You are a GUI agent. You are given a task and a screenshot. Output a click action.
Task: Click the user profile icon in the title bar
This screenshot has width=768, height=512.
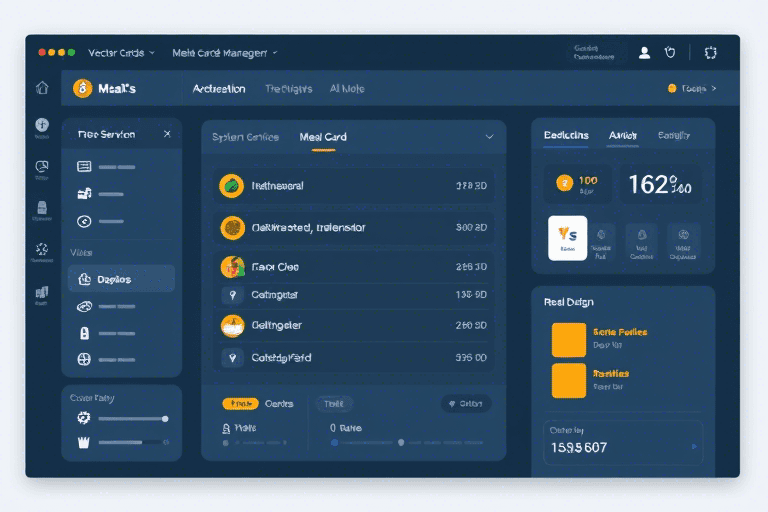(x=644, y=52)
